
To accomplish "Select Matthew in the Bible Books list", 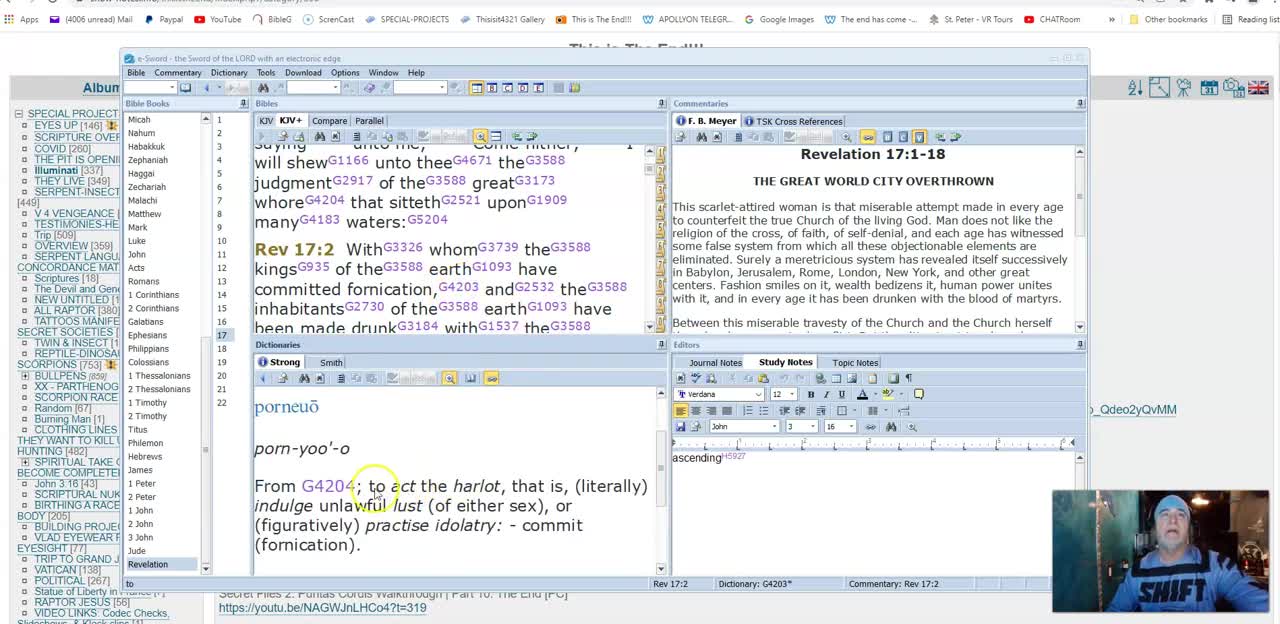I will click(145, 214).
